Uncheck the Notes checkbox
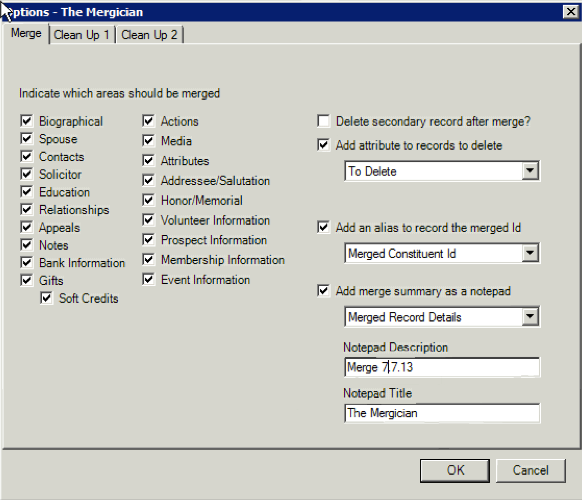 [27, 245]
